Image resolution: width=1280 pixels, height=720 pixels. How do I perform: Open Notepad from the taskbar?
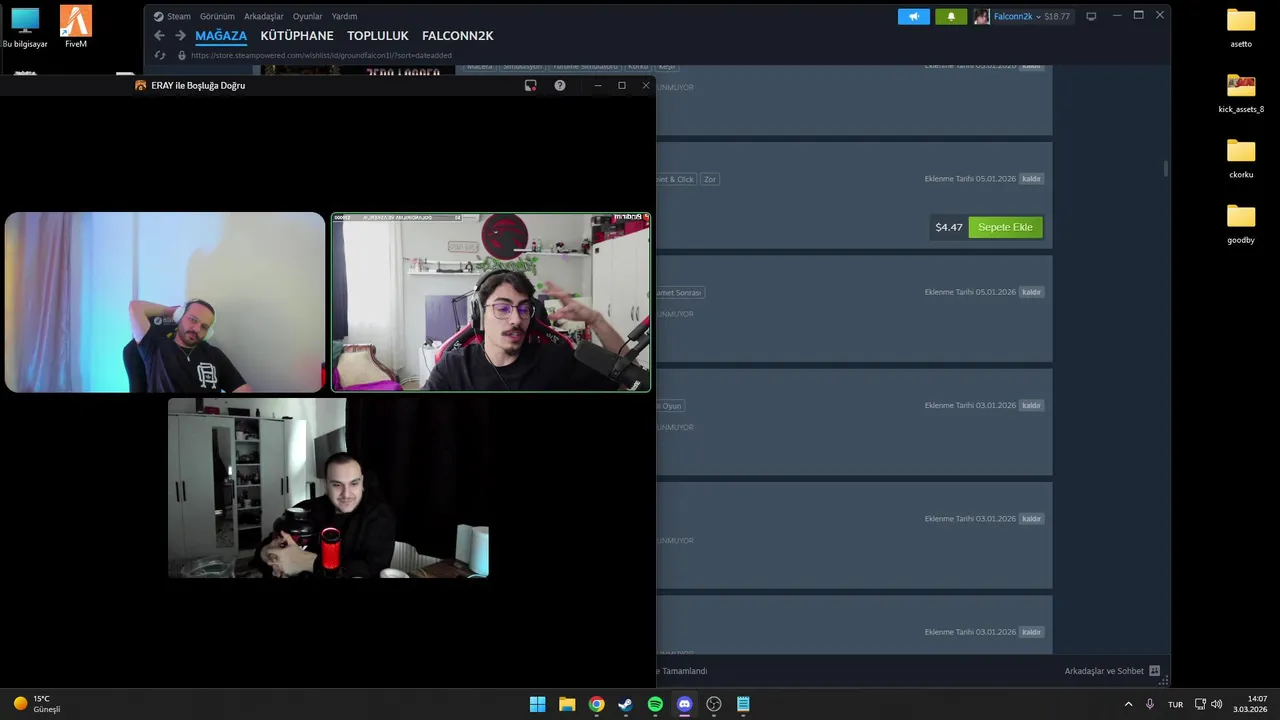(743, 704)
